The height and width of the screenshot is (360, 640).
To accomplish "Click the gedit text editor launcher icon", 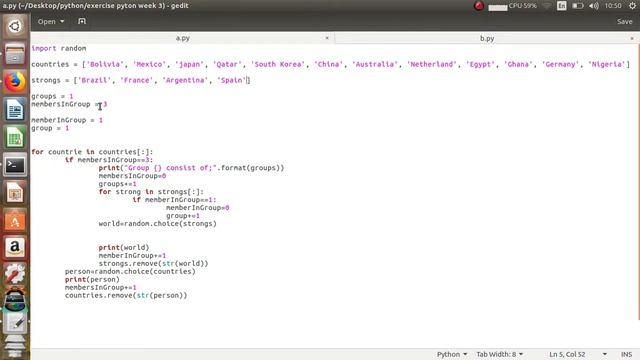I will [15, 323].
